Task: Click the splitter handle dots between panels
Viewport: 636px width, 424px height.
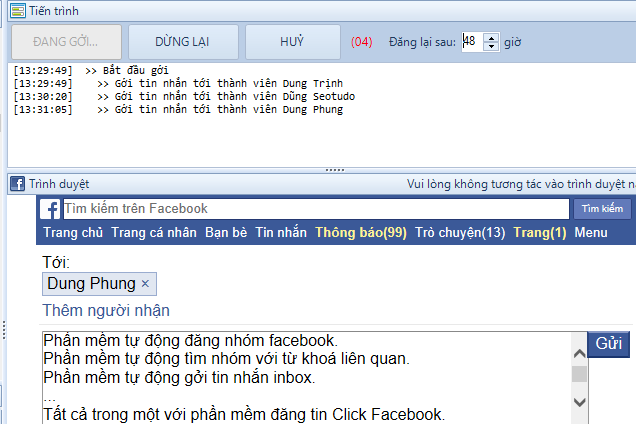Action: (335, 170)
